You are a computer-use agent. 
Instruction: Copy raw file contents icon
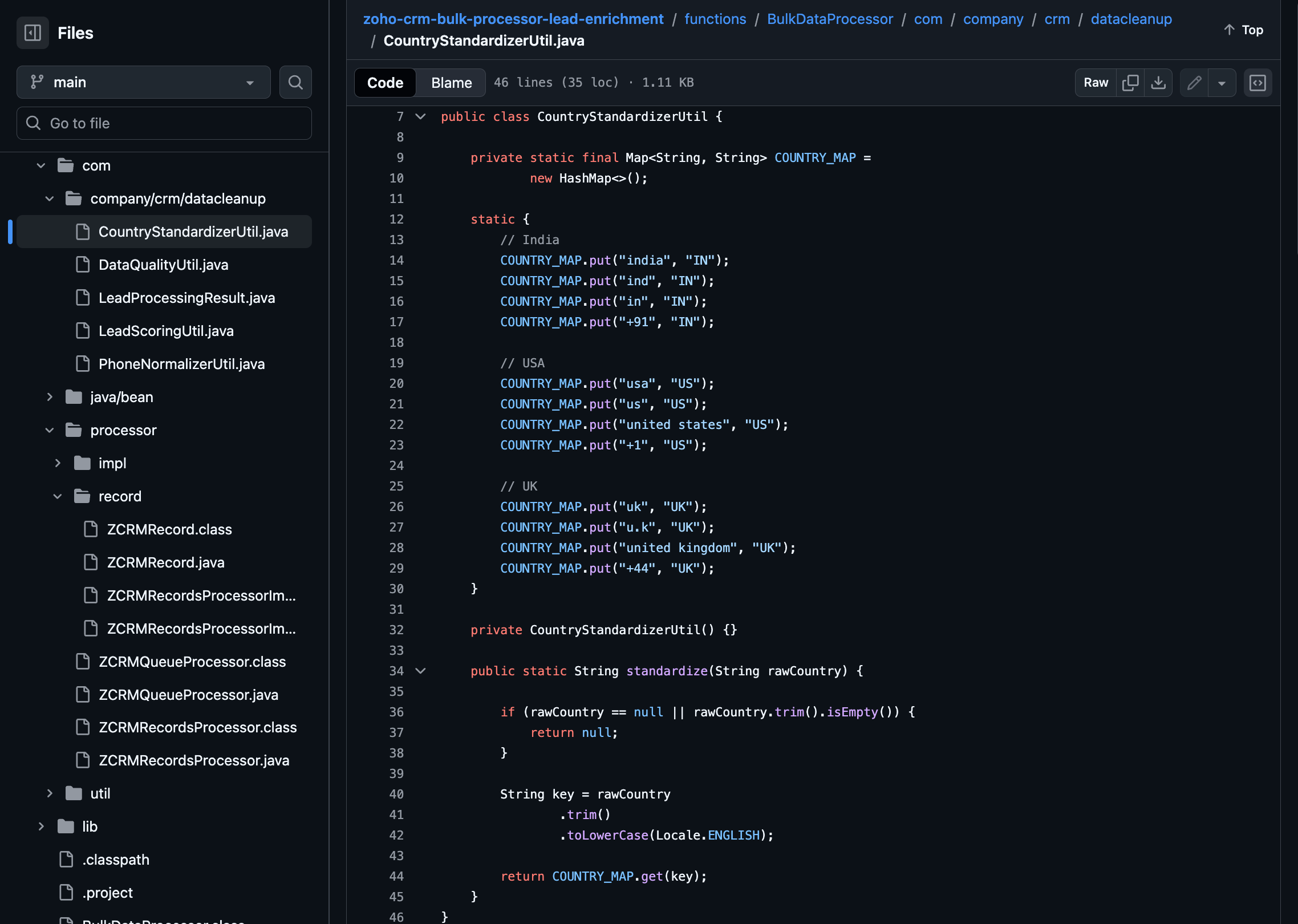[1130, 83]
